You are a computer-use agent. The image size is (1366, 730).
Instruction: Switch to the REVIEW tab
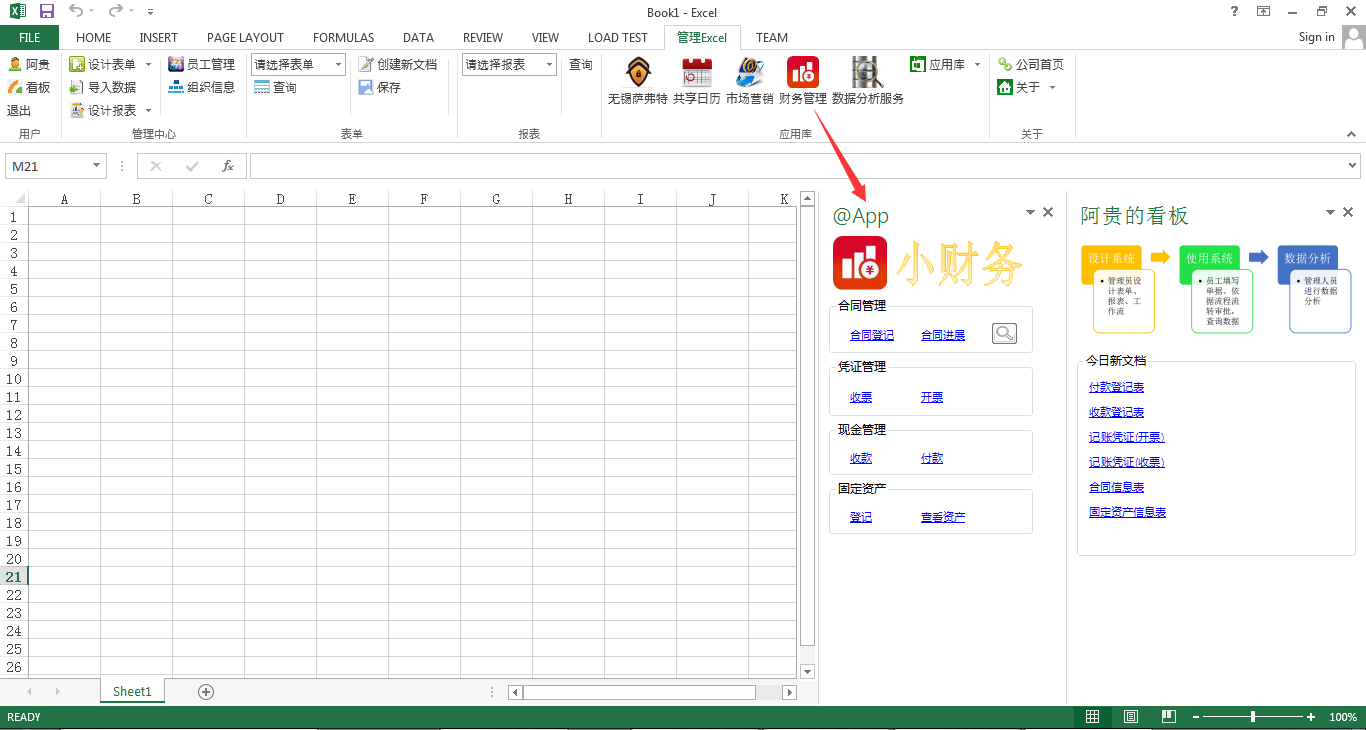pos(483,37)
